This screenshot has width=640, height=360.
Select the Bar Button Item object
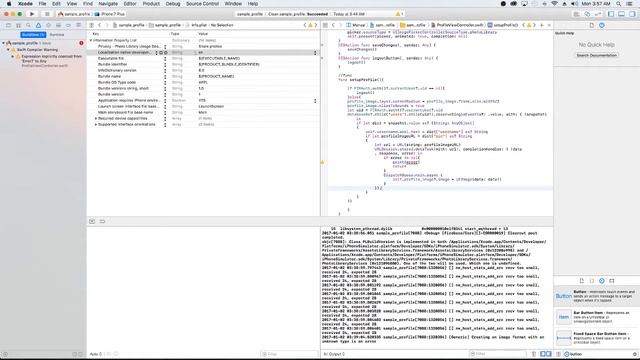[x=597, y=317]
